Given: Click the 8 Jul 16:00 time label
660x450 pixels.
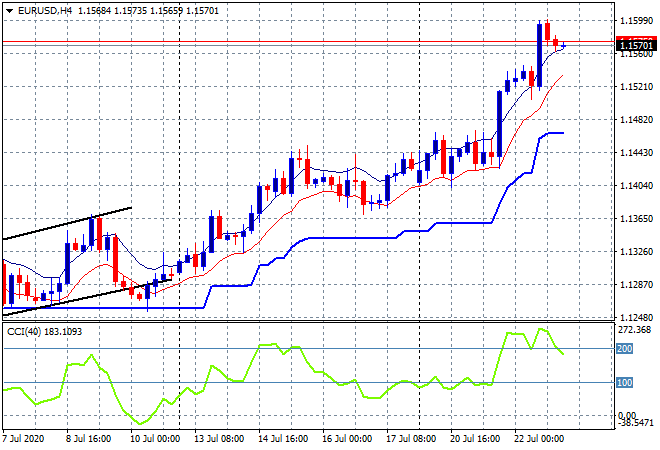Looking at the screenshot, I should coord(88,439).
